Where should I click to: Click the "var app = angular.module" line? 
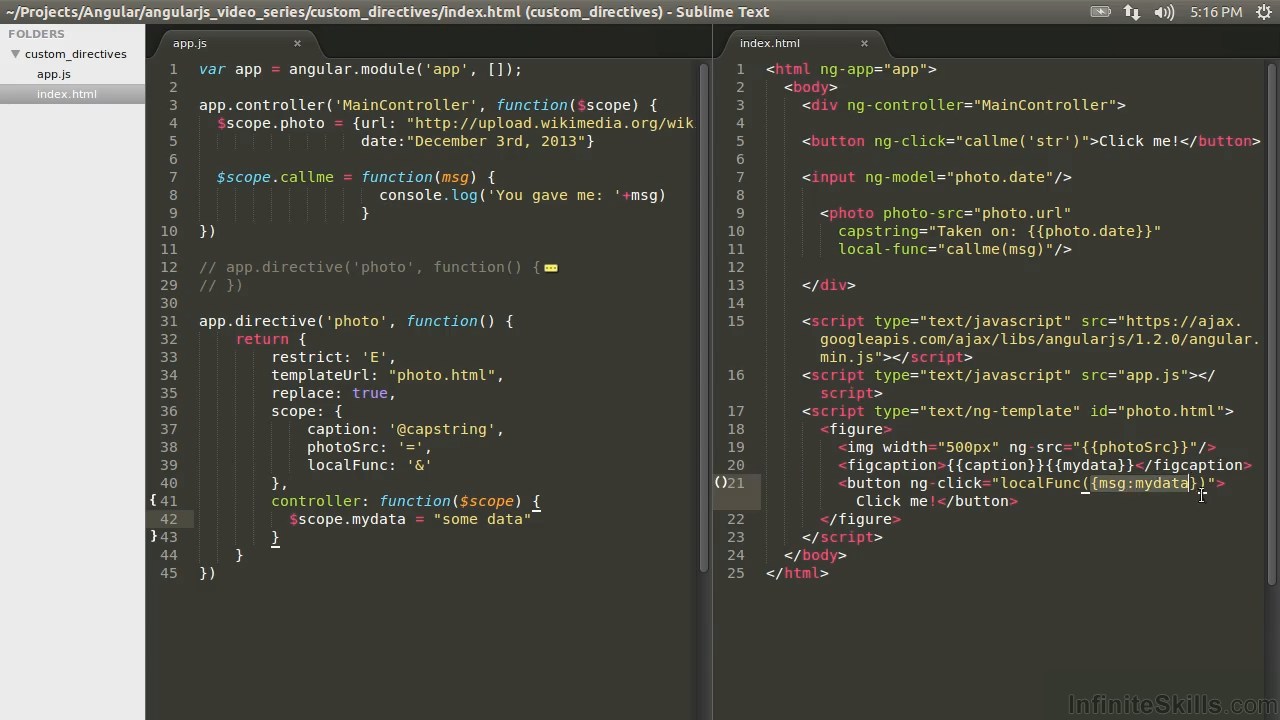(x=360, y=69)
